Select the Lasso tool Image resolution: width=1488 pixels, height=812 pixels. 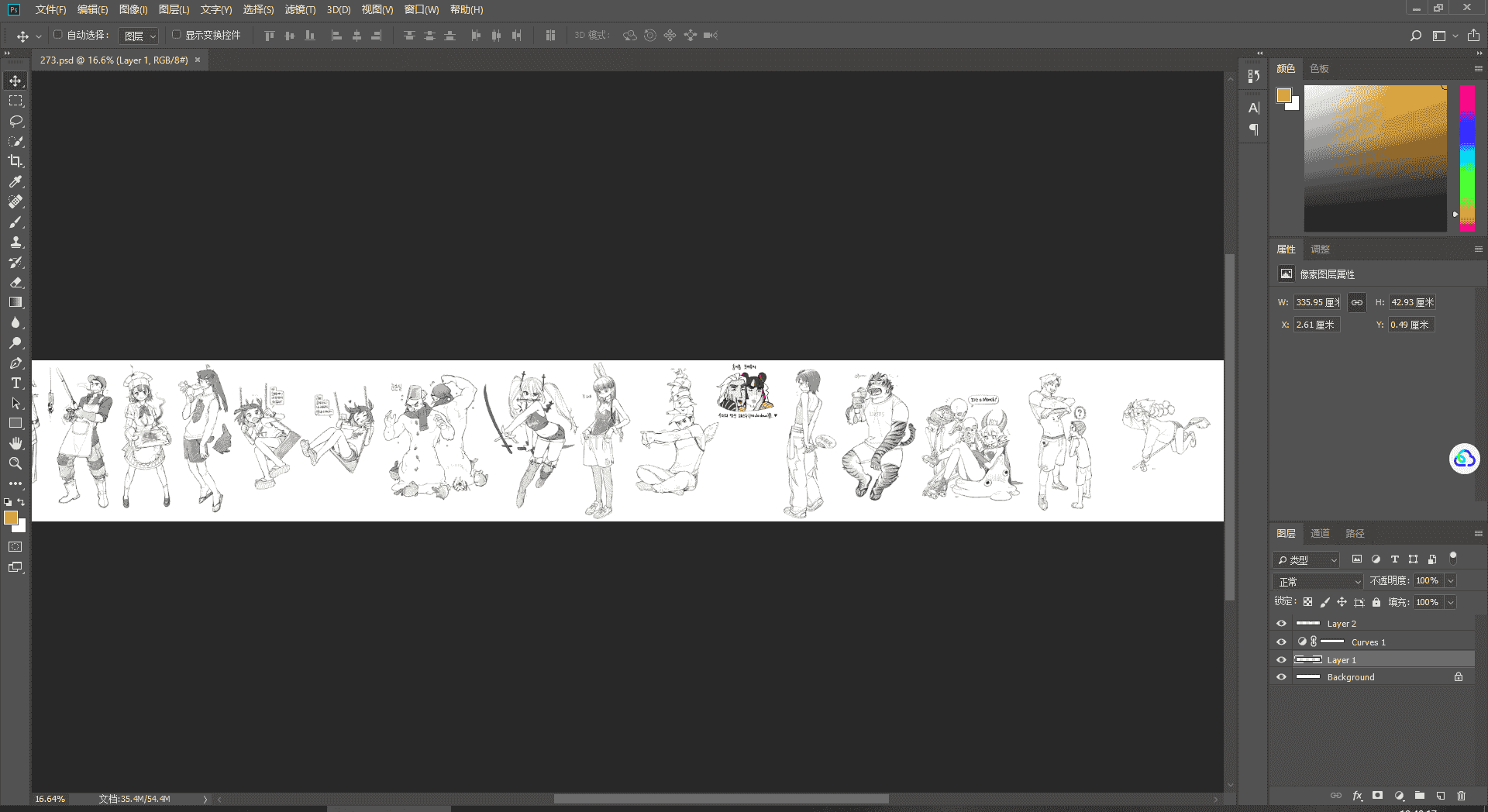click(x=15, y=121)
